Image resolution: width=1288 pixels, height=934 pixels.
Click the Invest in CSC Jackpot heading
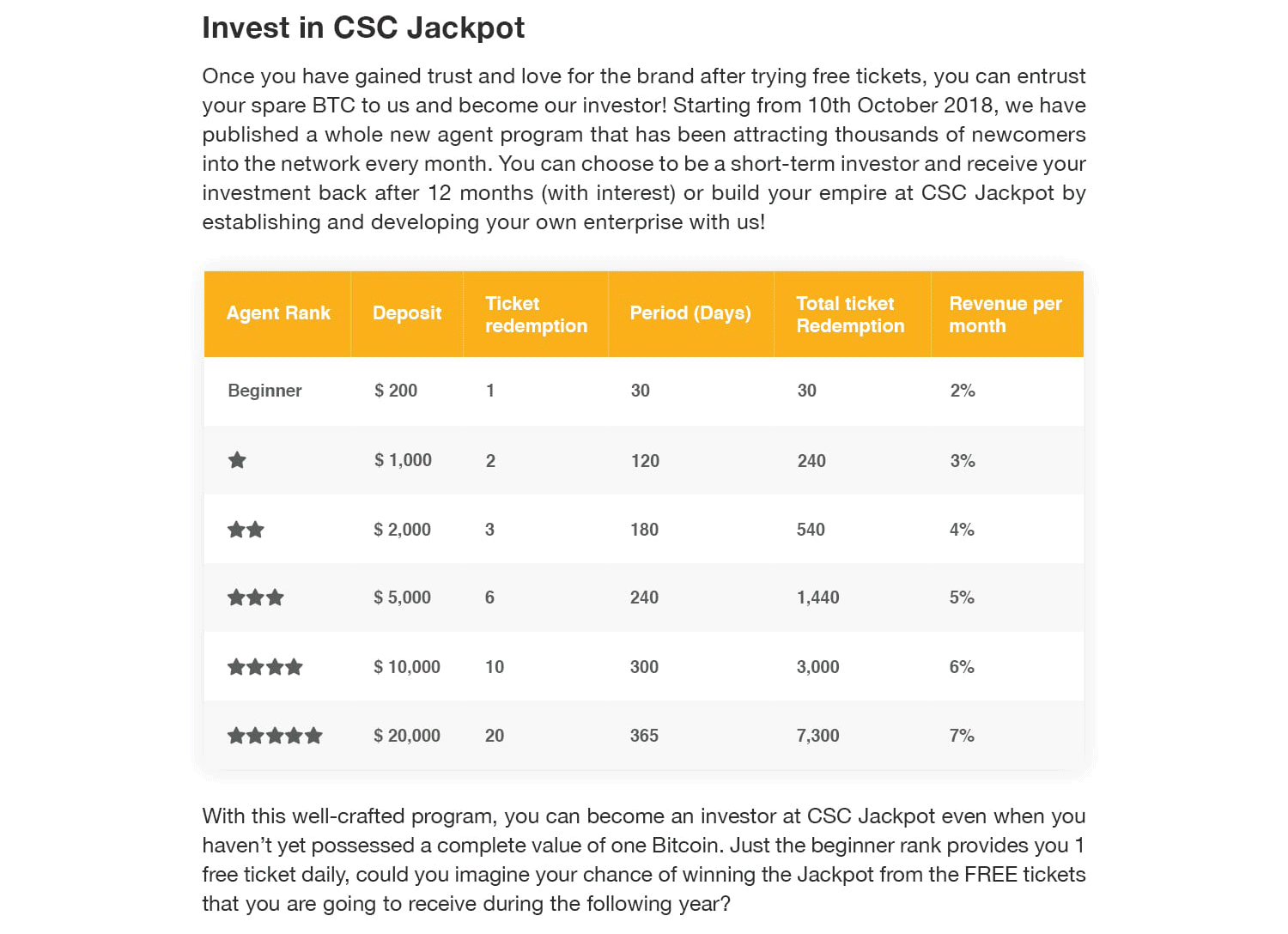coord(363,27)
